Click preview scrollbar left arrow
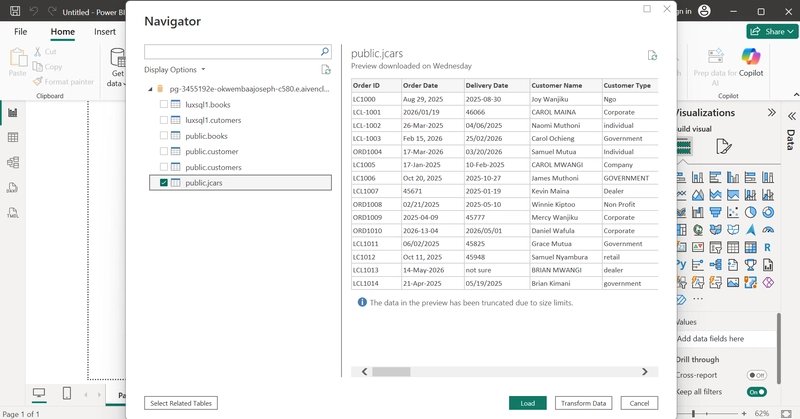 coord(364,372)
